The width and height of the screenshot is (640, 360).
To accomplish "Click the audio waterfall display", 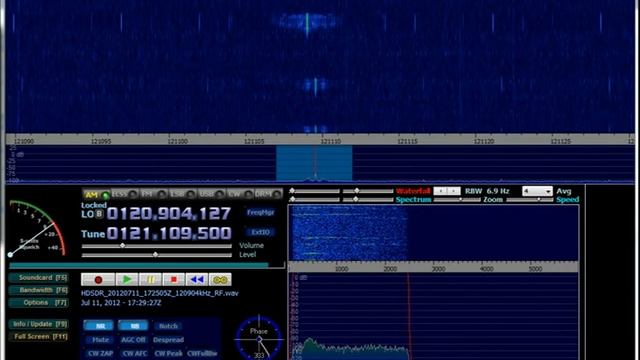I will click(433, 233).
